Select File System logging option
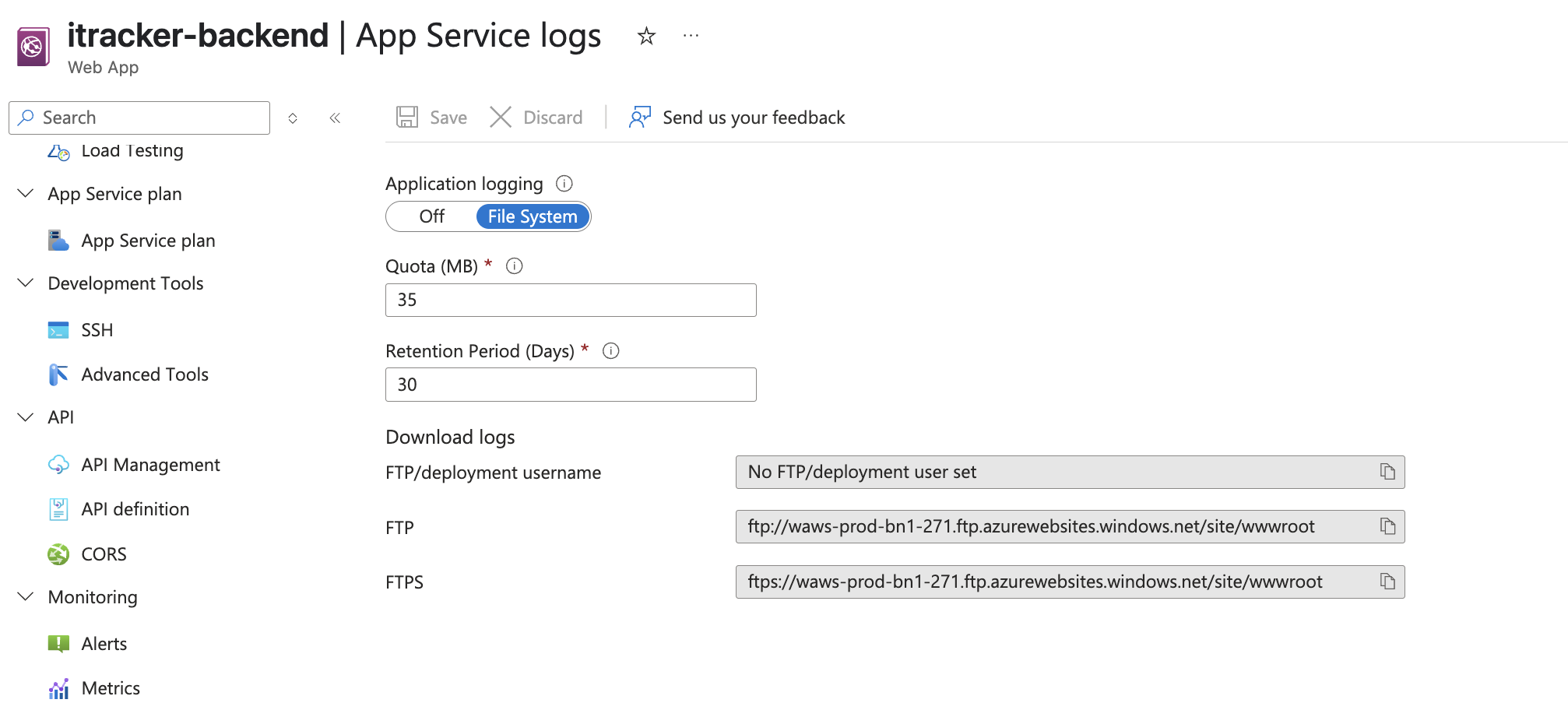Viewport: 1568px width, 710px height. click(x=533, y=216)
